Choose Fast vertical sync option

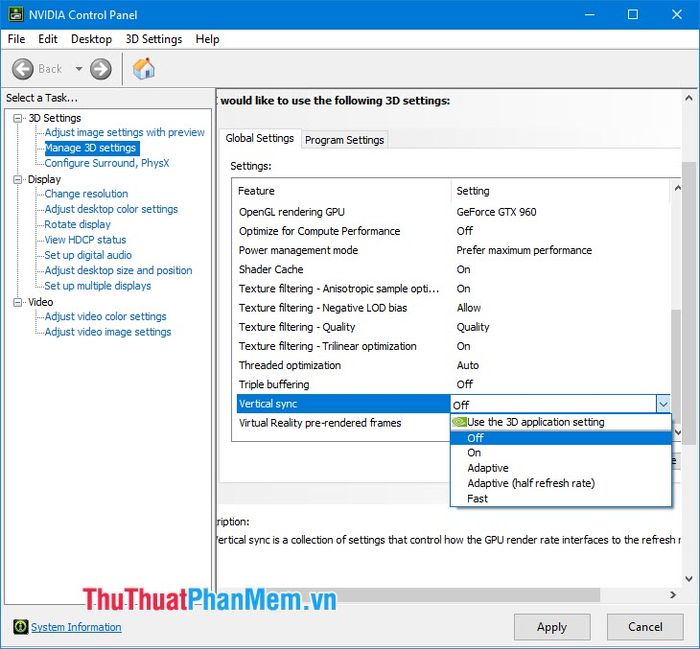561,499
